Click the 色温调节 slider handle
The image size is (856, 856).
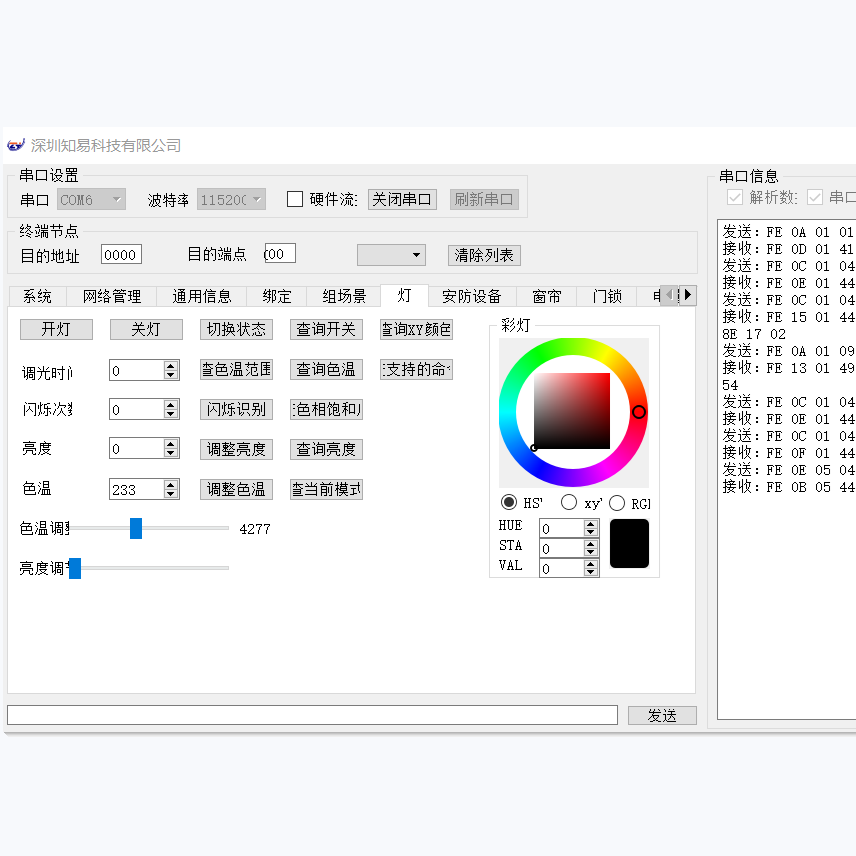click(x=136, y=528)
